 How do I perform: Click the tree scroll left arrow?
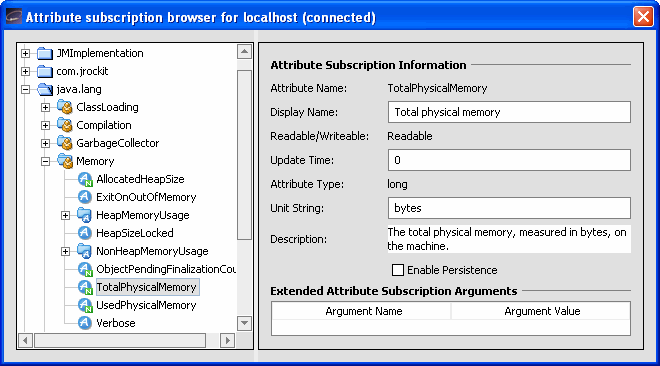26,340
